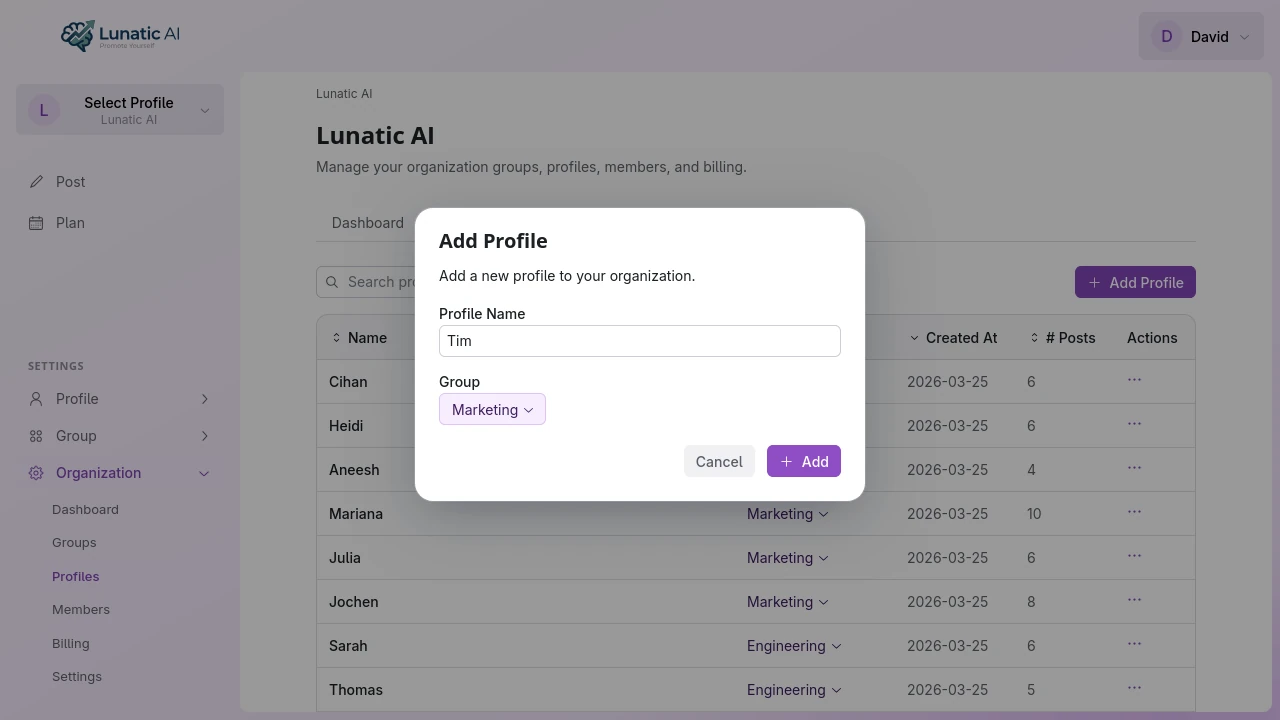Go to Members sub-item
Screen dimensions: 1280x720
(81, 609)
